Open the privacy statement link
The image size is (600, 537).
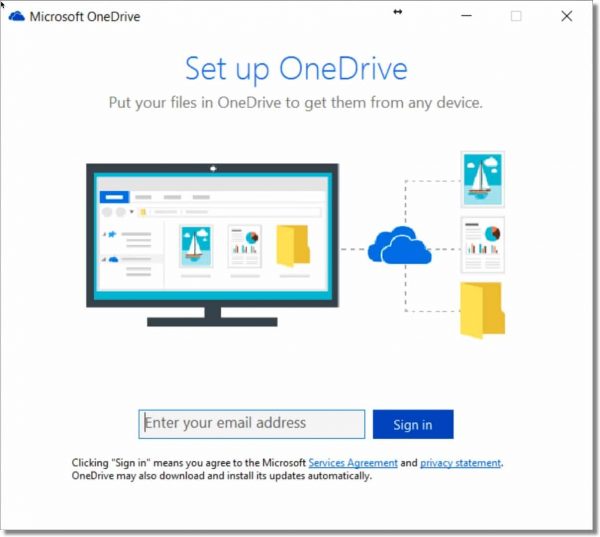click(x=460, y=463)
